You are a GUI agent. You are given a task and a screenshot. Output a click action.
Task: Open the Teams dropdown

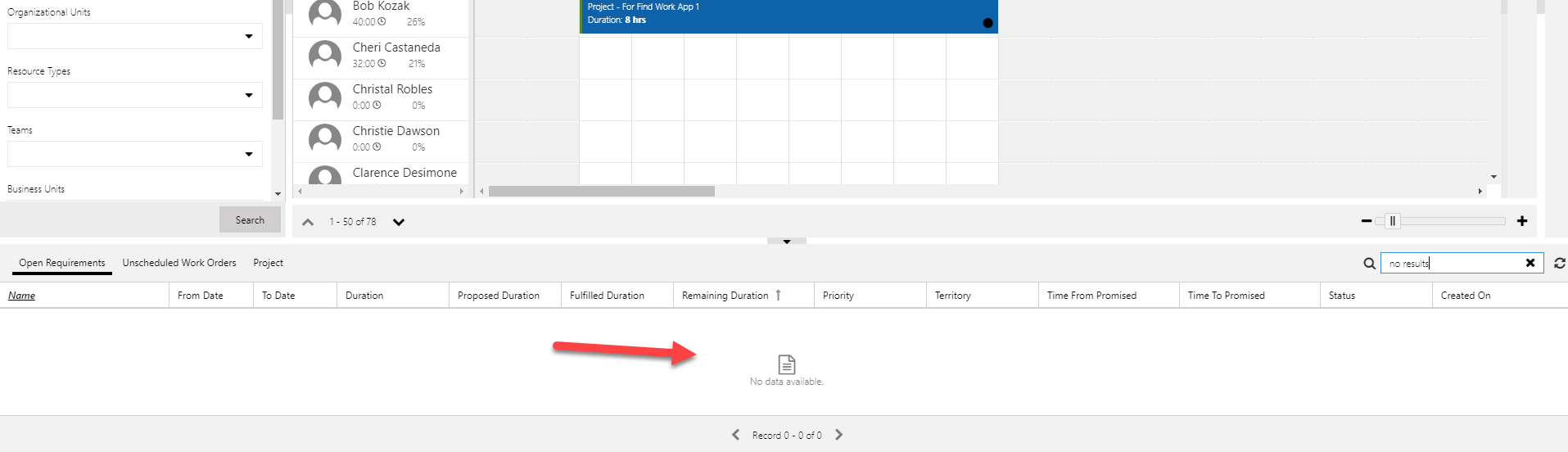249,154
